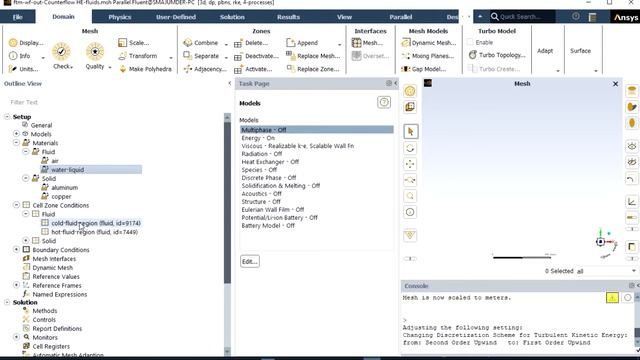Convert mesh with Make Polyhedra
This screenshot has width=640, height=360.
click(145, 69)
